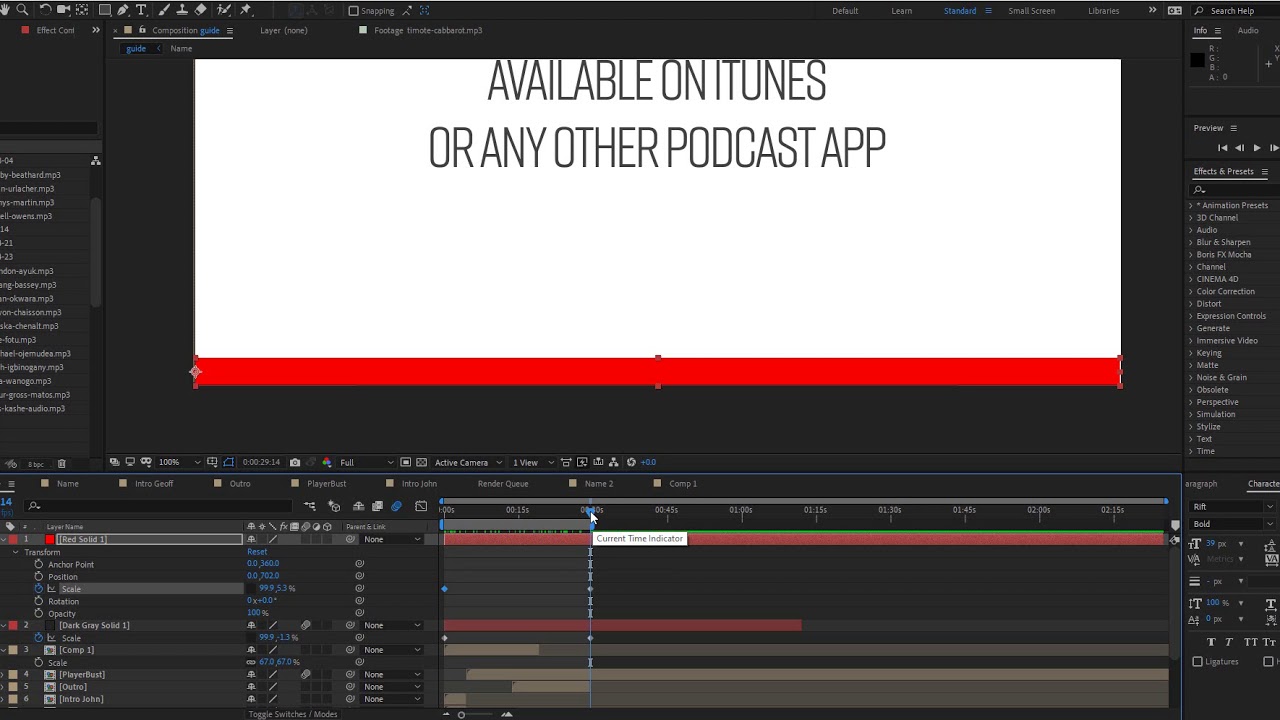Click Reset for the Transform properties

click(x=257, y=552)
